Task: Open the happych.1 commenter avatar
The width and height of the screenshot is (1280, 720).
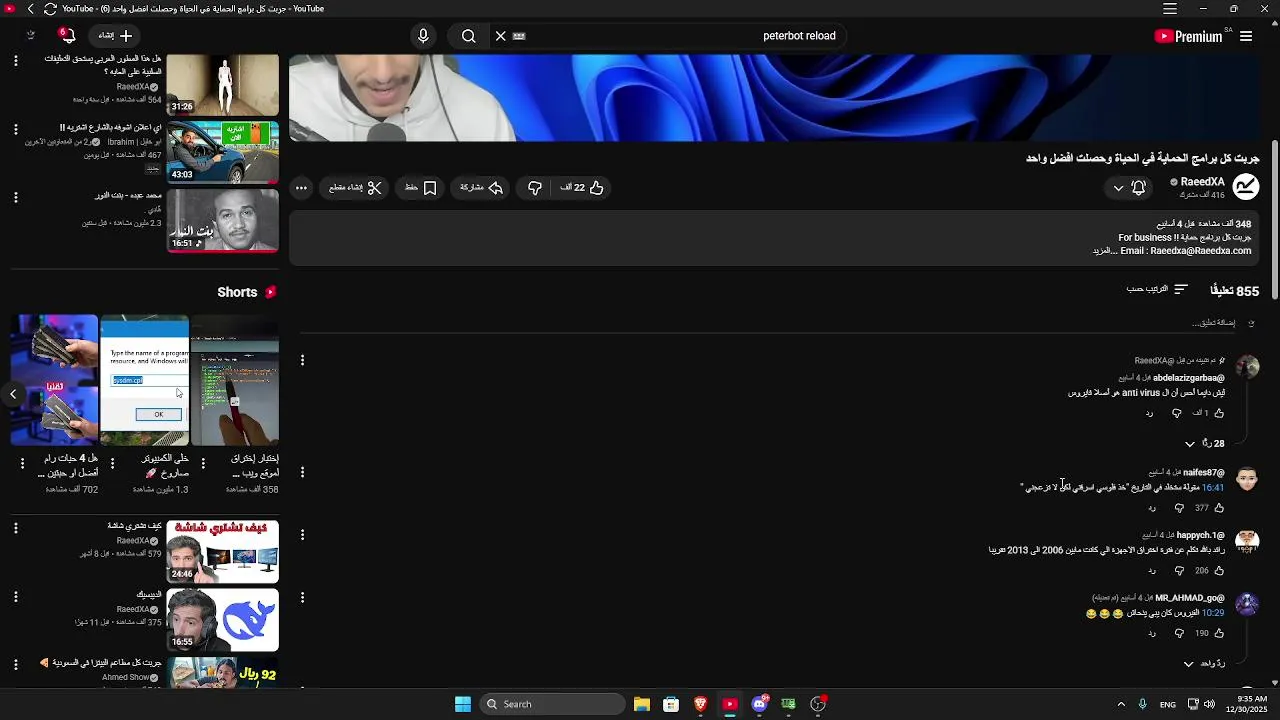Action: click(1247, 541)
